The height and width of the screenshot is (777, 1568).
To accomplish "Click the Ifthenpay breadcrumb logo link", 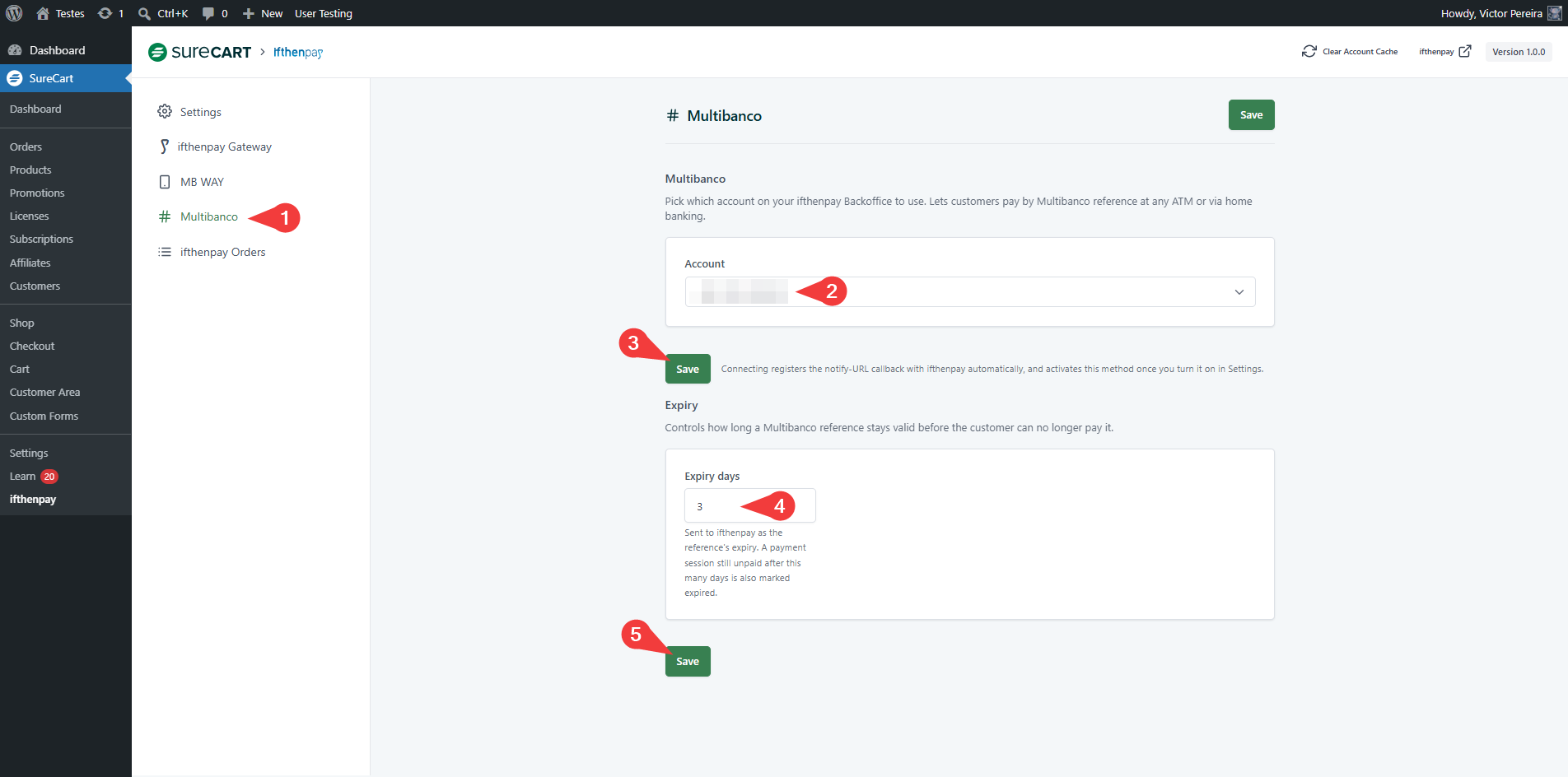I will point(298,52).
